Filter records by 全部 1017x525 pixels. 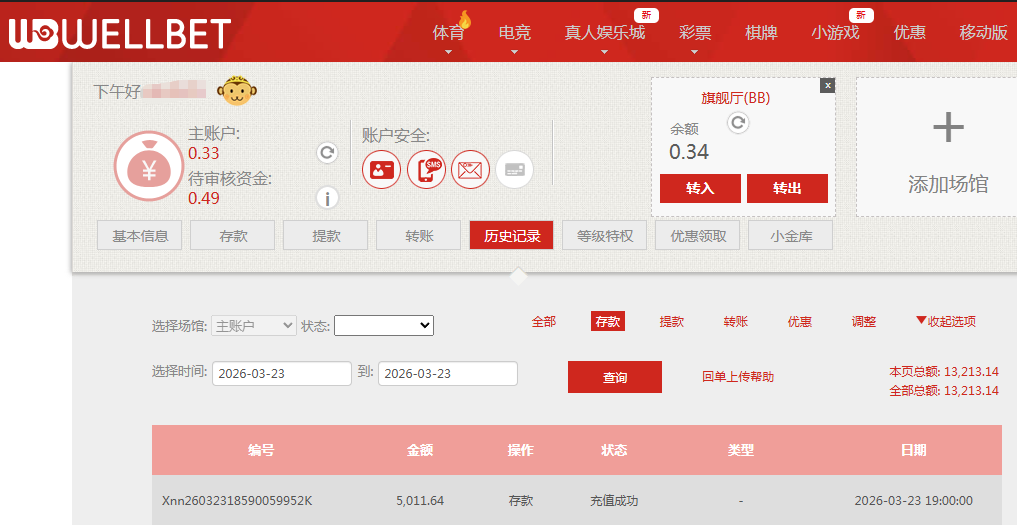(544, 321)
